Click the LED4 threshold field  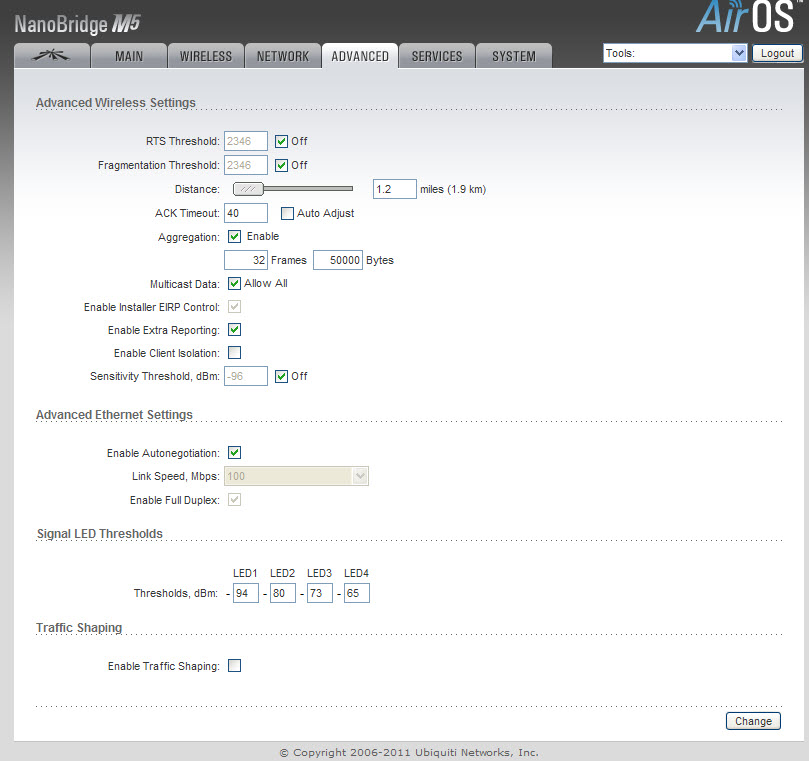[x=357, y=593]
